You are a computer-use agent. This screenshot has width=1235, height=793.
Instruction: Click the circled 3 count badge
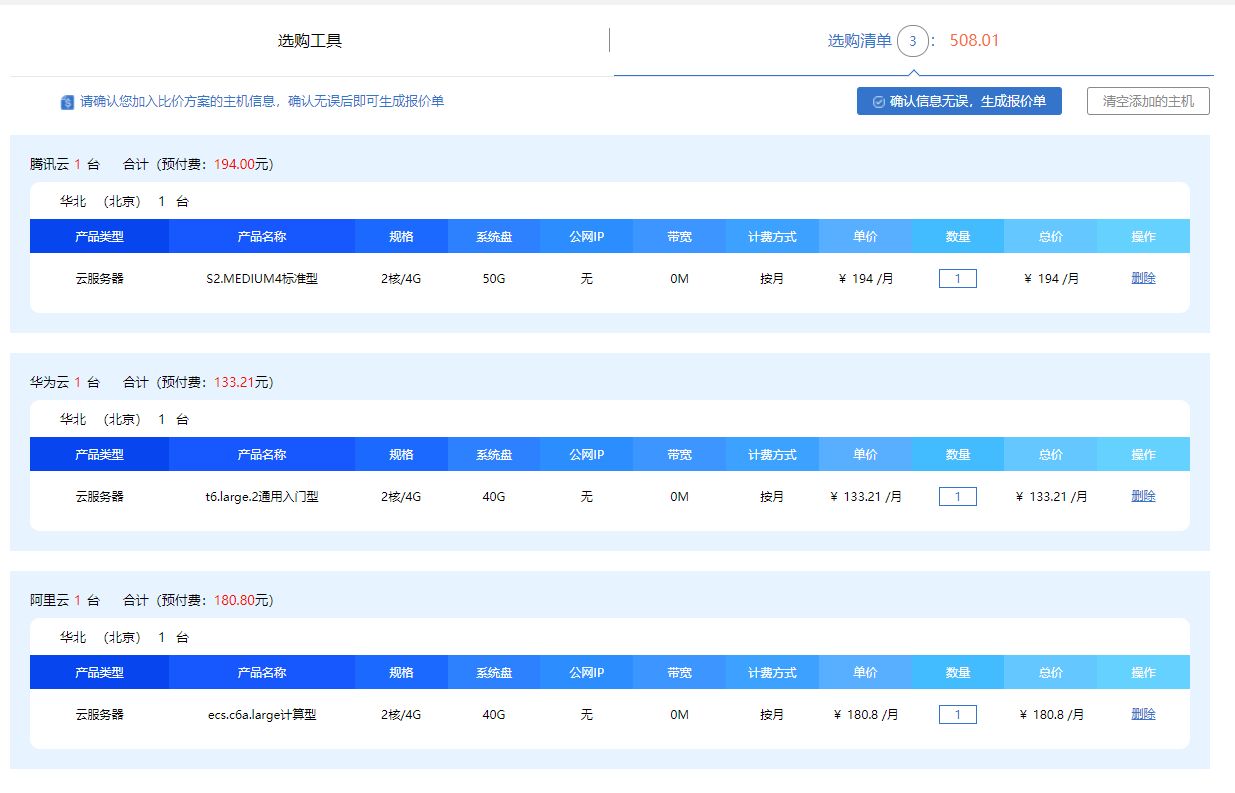pyautogui.click(x=912, y=41)
